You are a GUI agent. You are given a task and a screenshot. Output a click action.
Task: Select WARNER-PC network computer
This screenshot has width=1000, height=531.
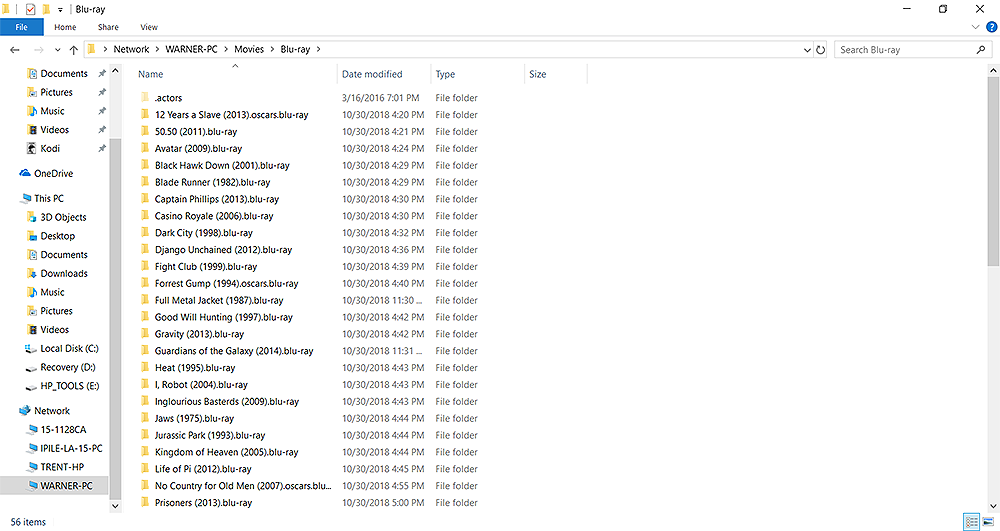point(66,485)
